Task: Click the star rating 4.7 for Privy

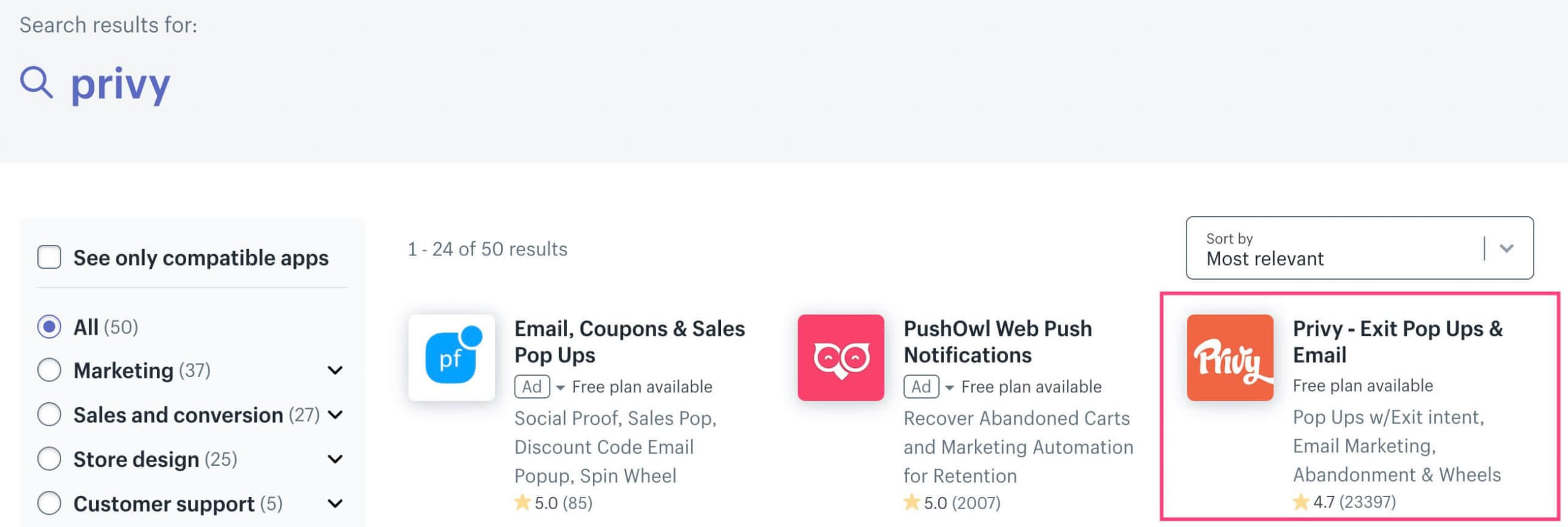Action: pos(1344,502)
